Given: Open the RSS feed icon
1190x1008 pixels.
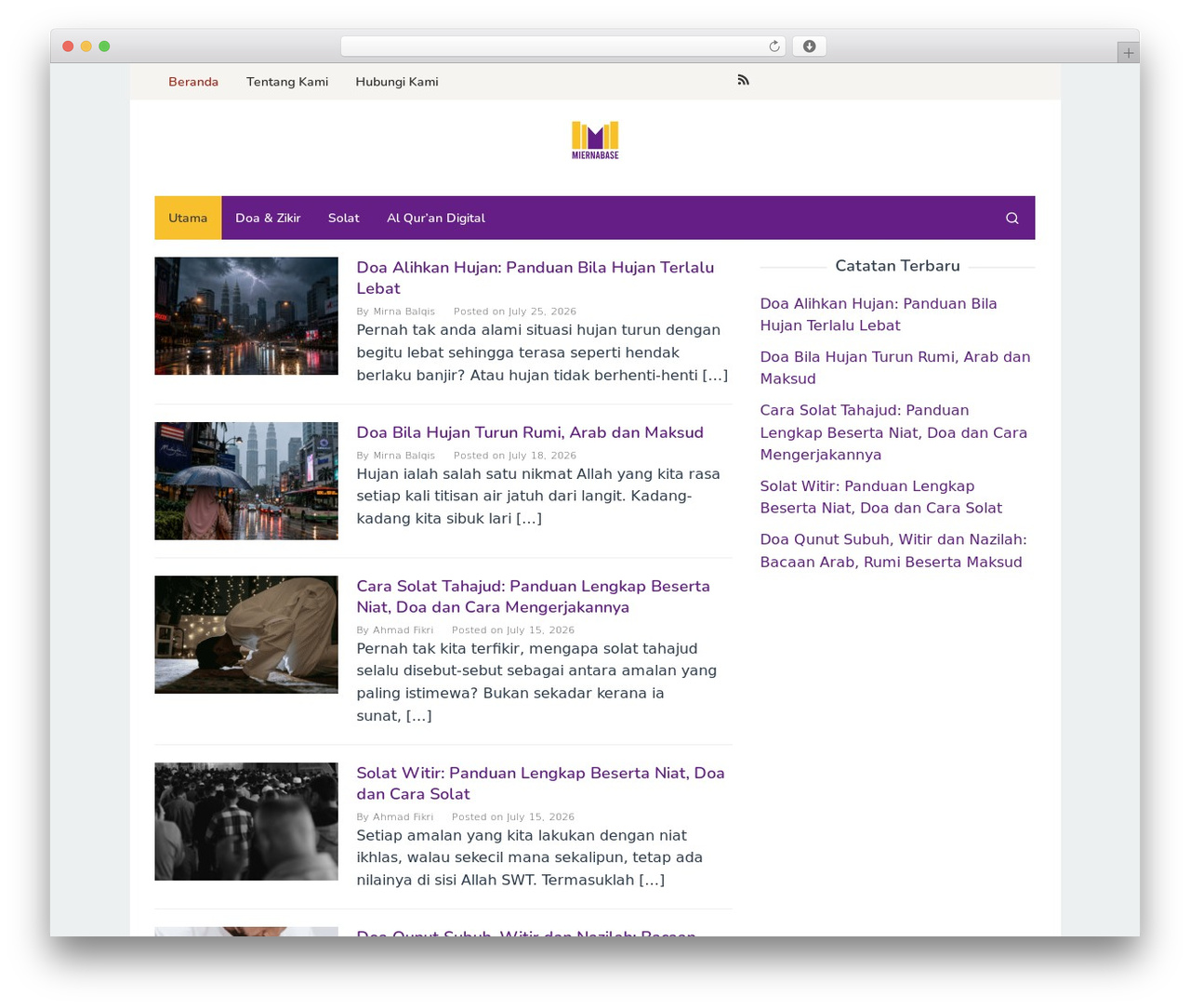Looking at the screenshot, I should 743,80.
